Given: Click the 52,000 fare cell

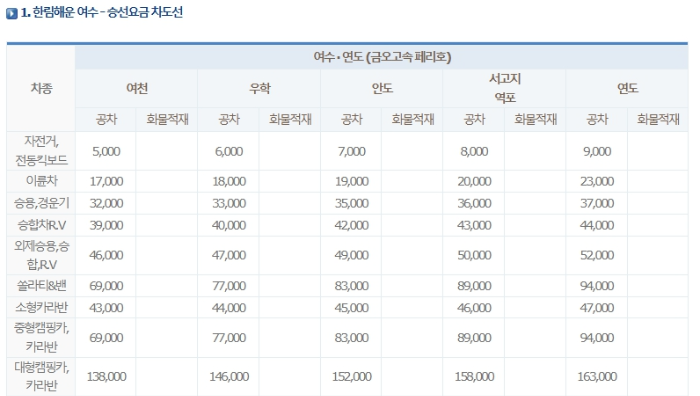Looking at the screenshot, I should pyautogui.click(x=597, y=255).
